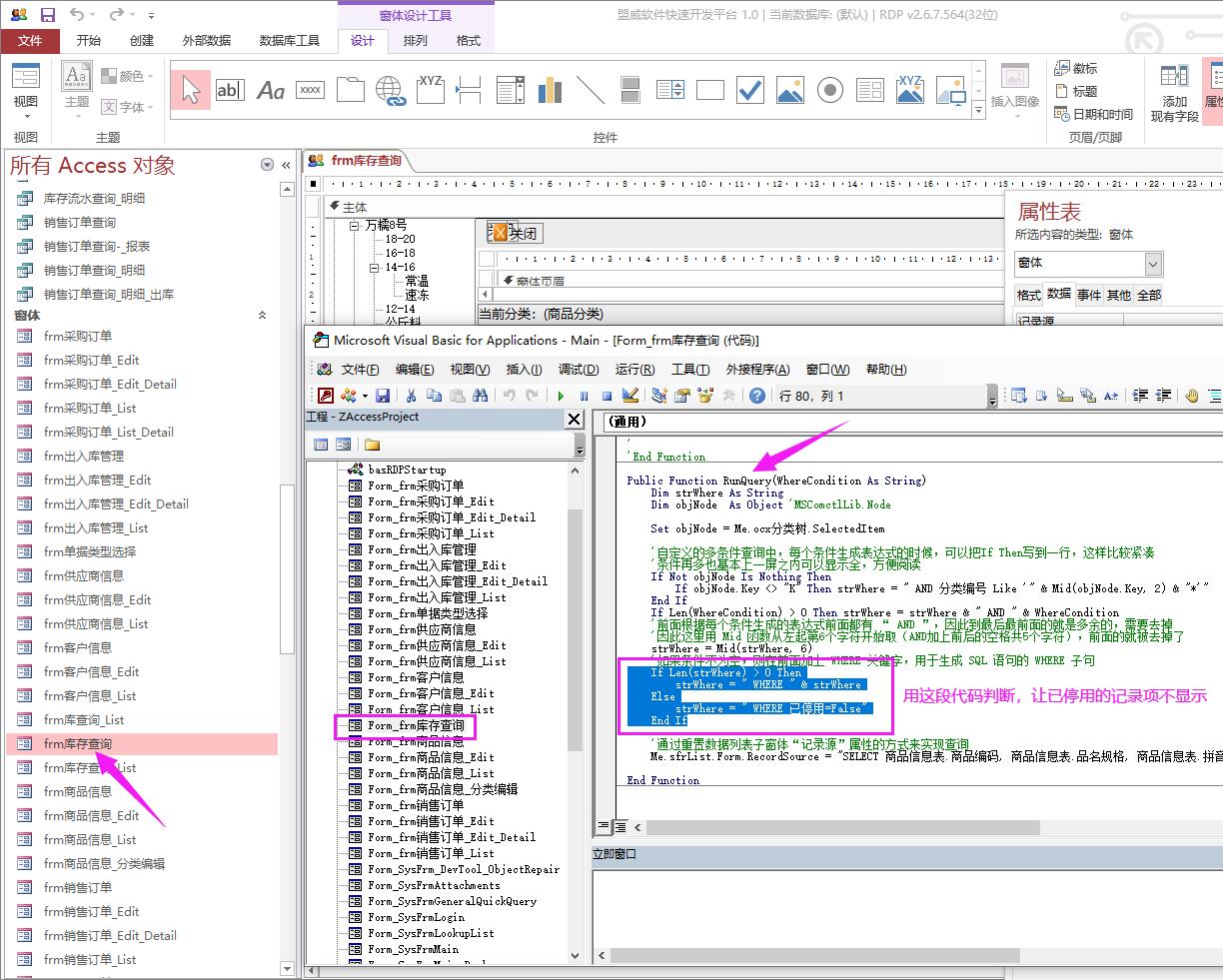Select the Rectangle control
Screen dimensions: 1223x980
(x=710, y=91)
